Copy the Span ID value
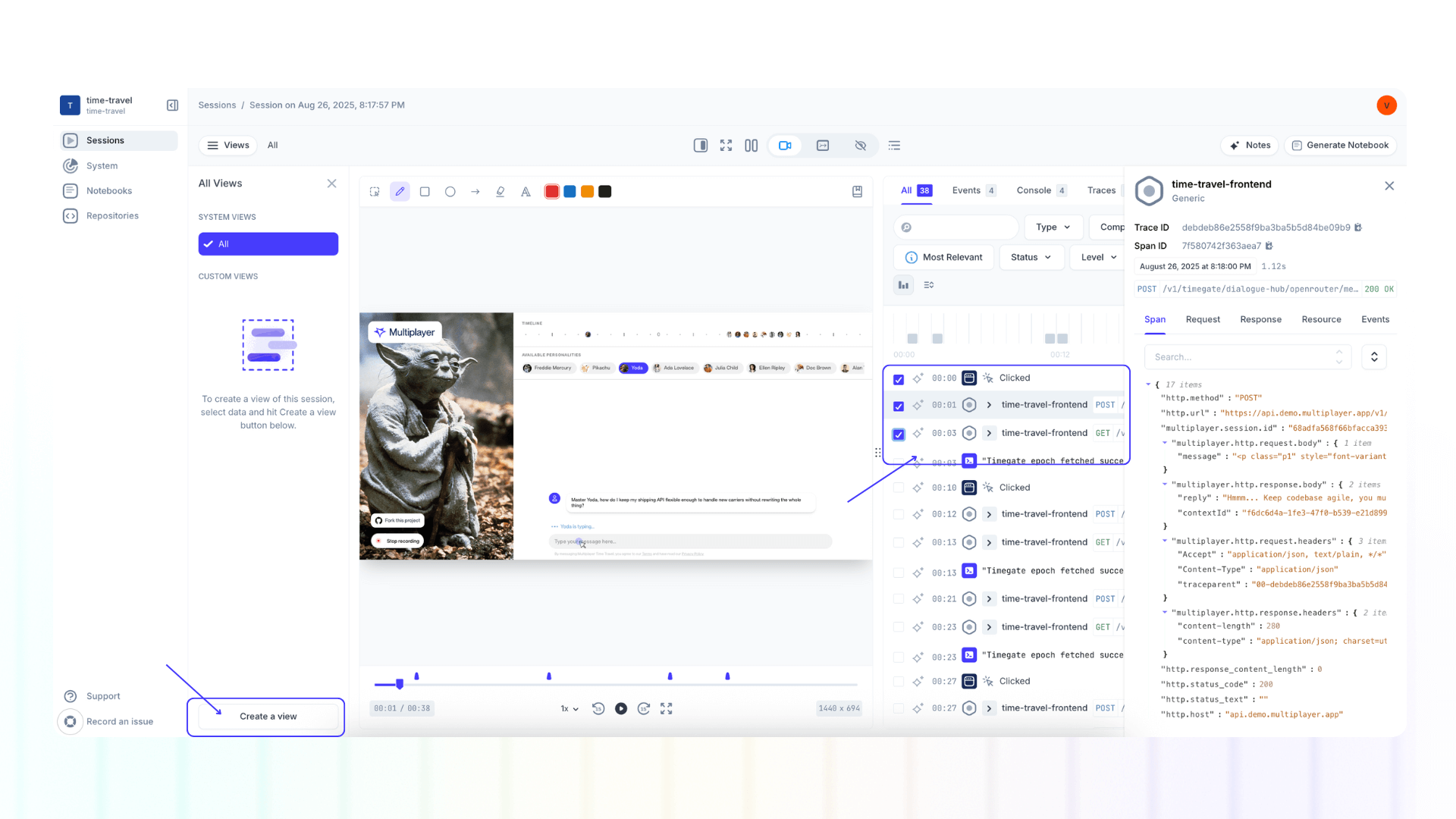The height and width of the screenshot is (819, 1456). tap(1269, 246)
